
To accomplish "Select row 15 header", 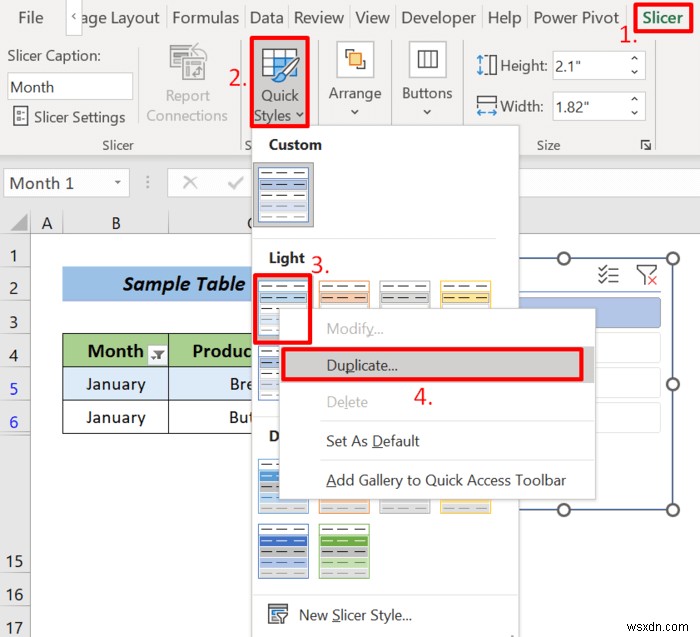I will [14, 561].
